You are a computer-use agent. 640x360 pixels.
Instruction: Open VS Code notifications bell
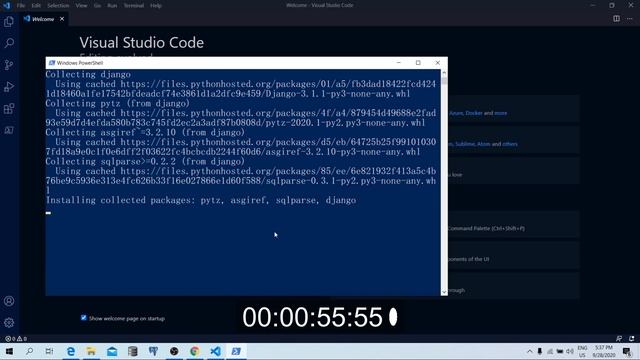631,338
